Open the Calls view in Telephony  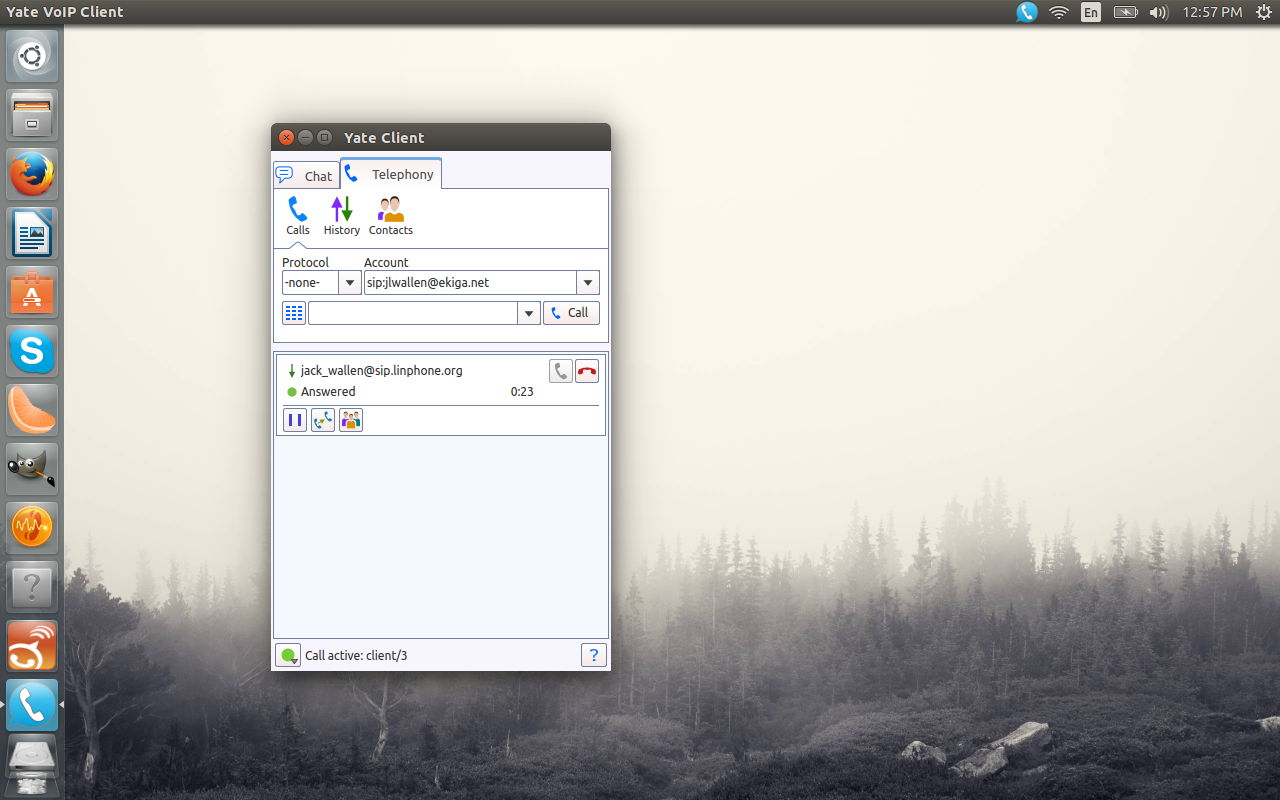coord(298,215)
